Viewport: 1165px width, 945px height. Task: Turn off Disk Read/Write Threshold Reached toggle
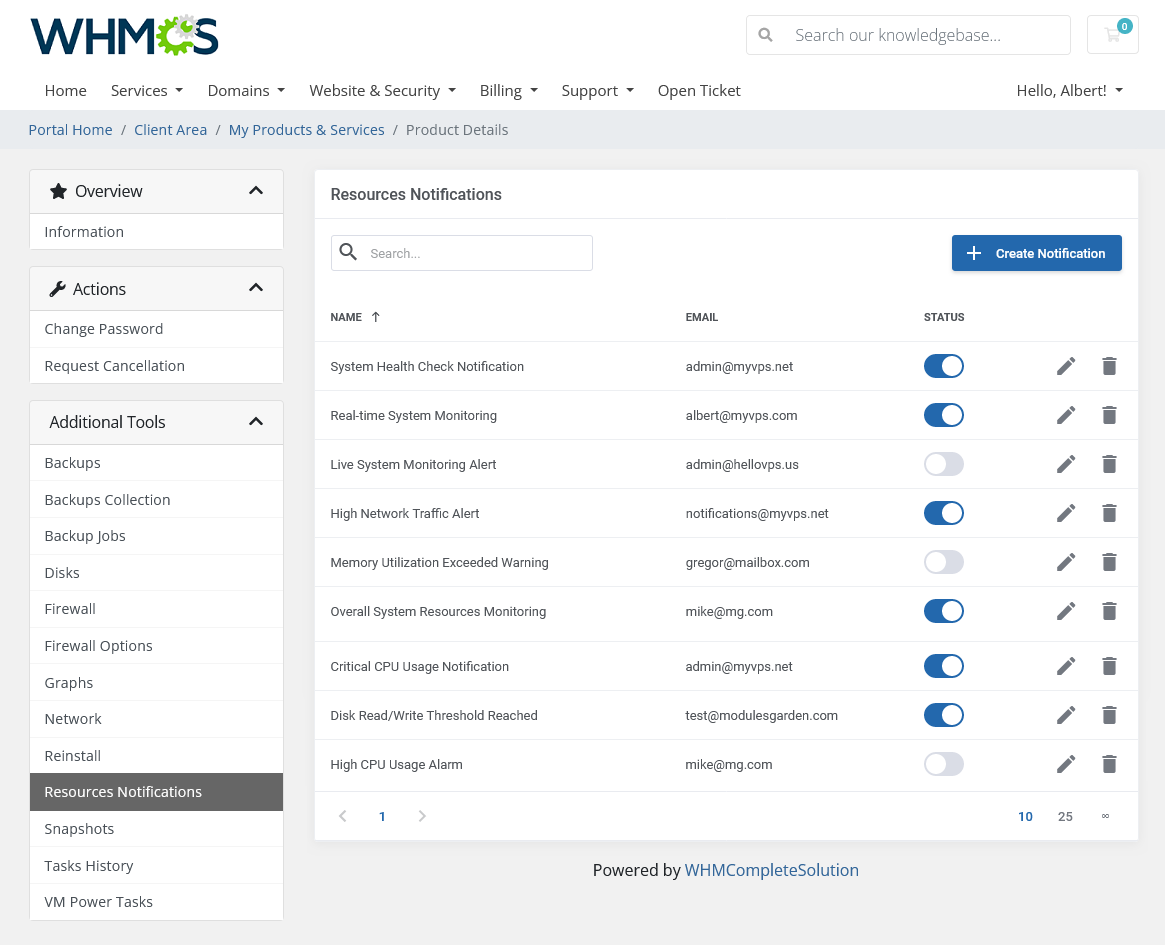[943, 715]
